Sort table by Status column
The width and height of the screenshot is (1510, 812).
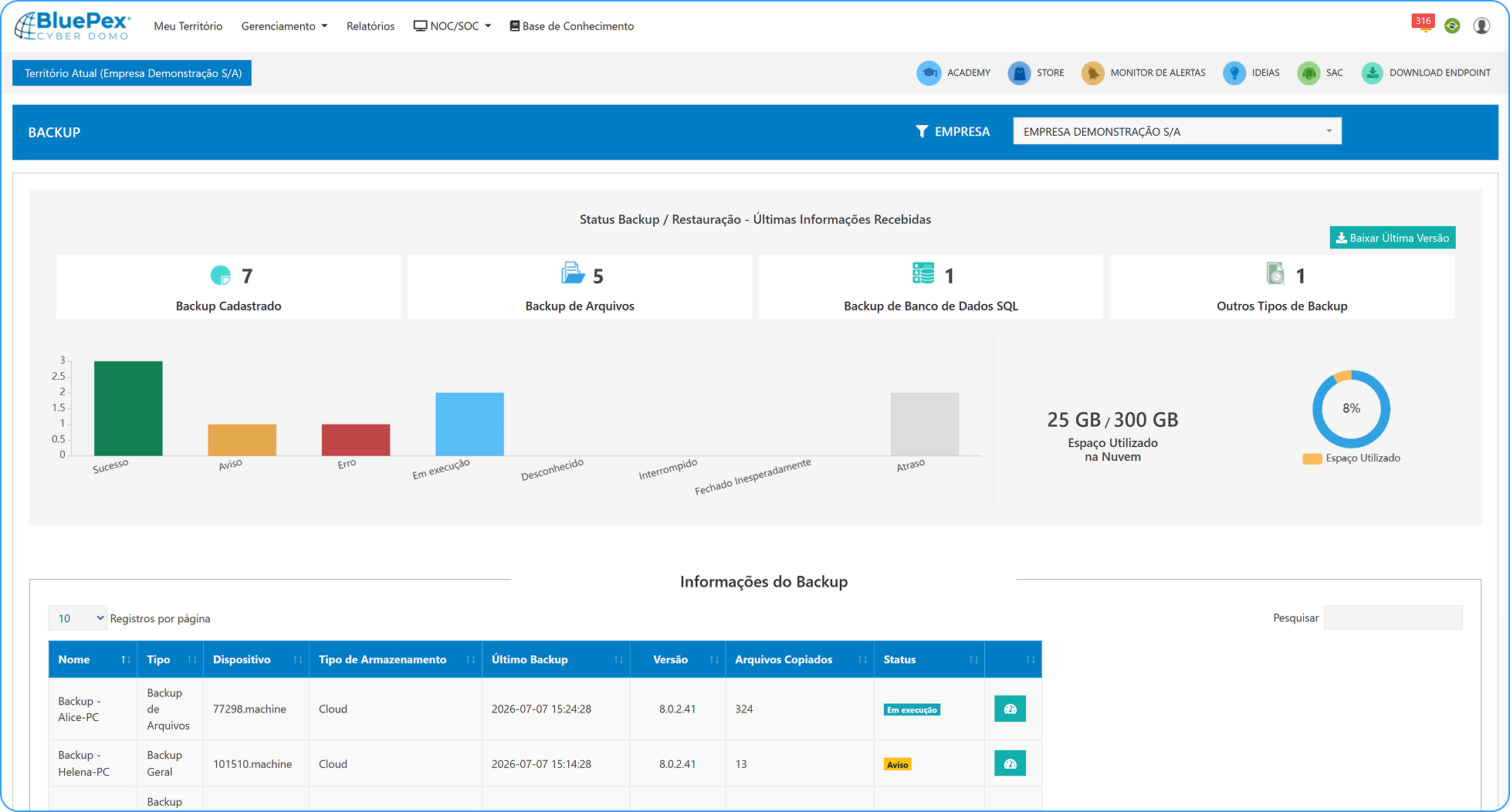pos(929,659)
